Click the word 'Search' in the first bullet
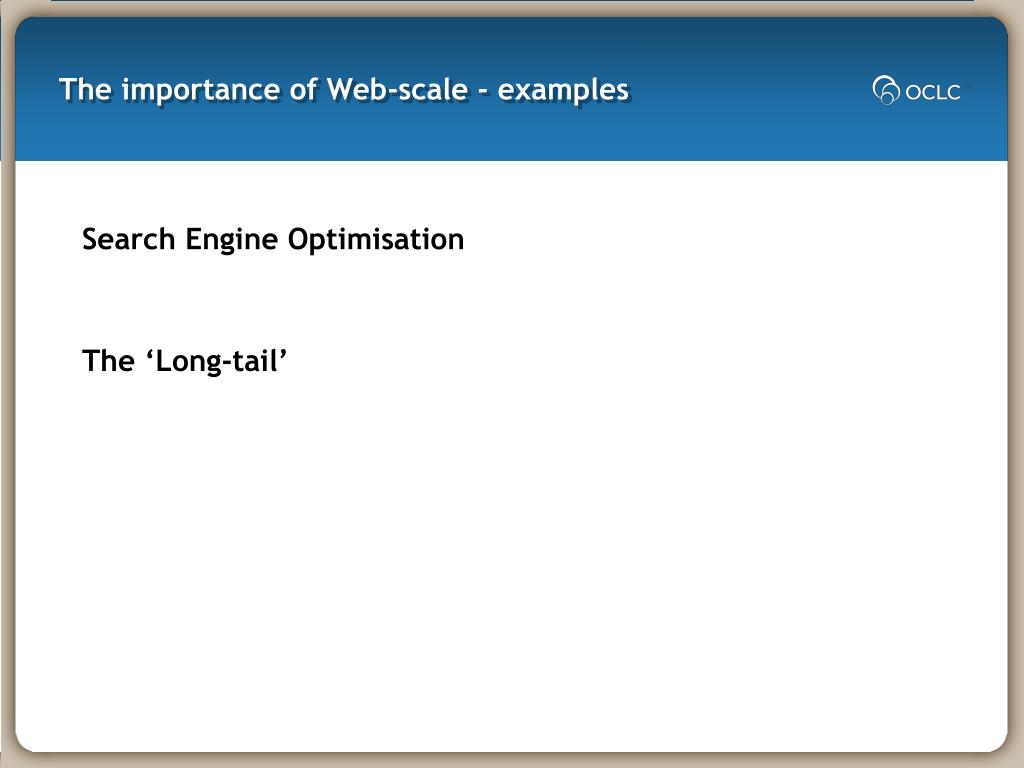 [129, 238]
